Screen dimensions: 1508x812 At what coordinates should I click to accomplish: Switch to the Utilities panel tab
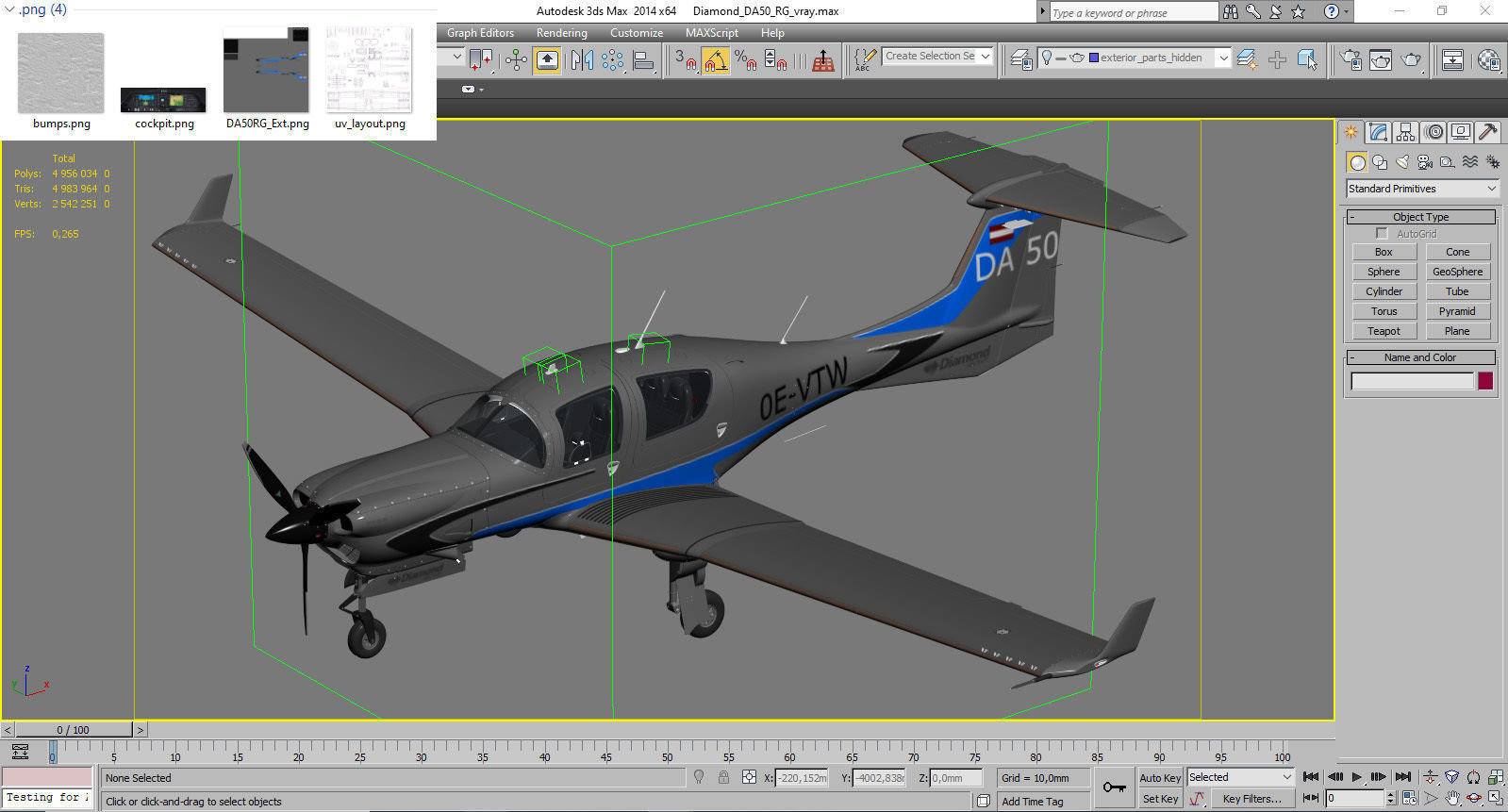1488,132
